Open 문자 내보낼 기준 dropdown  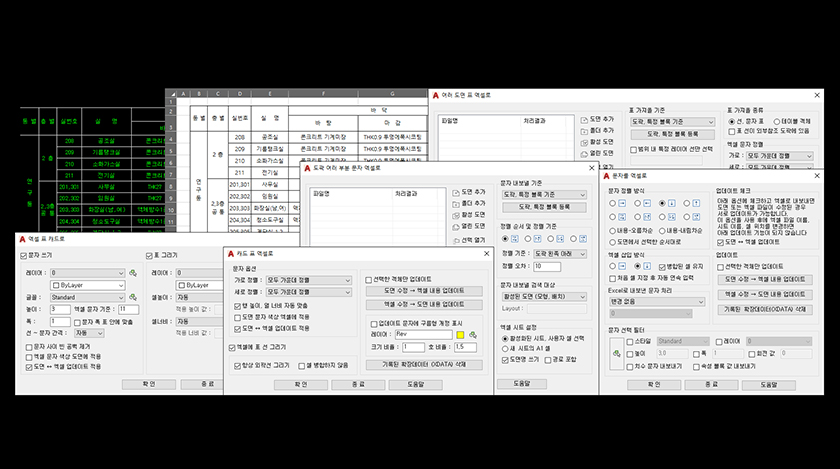point(544,195)
